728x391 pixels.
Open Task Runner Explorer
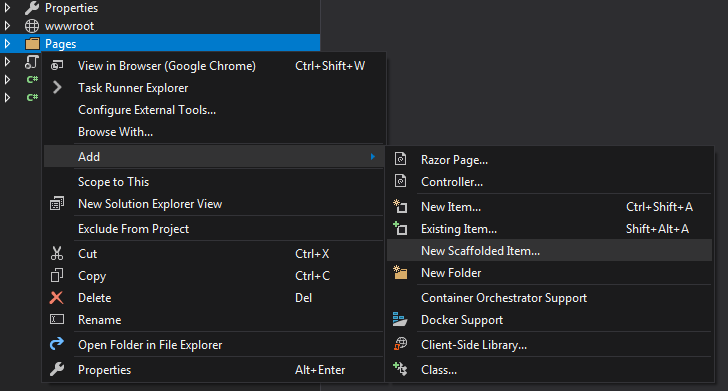pos(214,88)
